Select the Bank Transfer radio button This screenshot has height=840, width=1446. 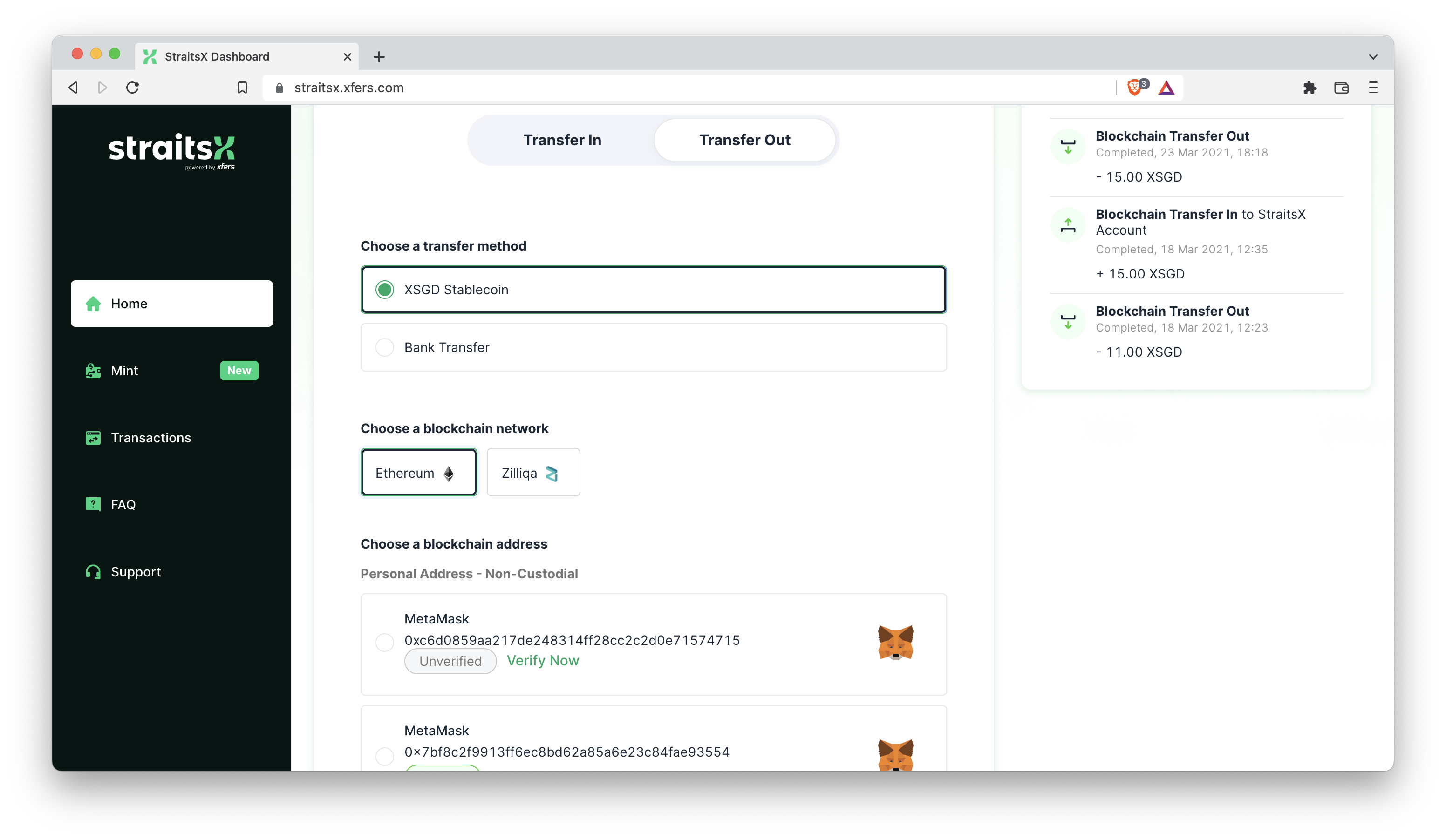point(384,347)
